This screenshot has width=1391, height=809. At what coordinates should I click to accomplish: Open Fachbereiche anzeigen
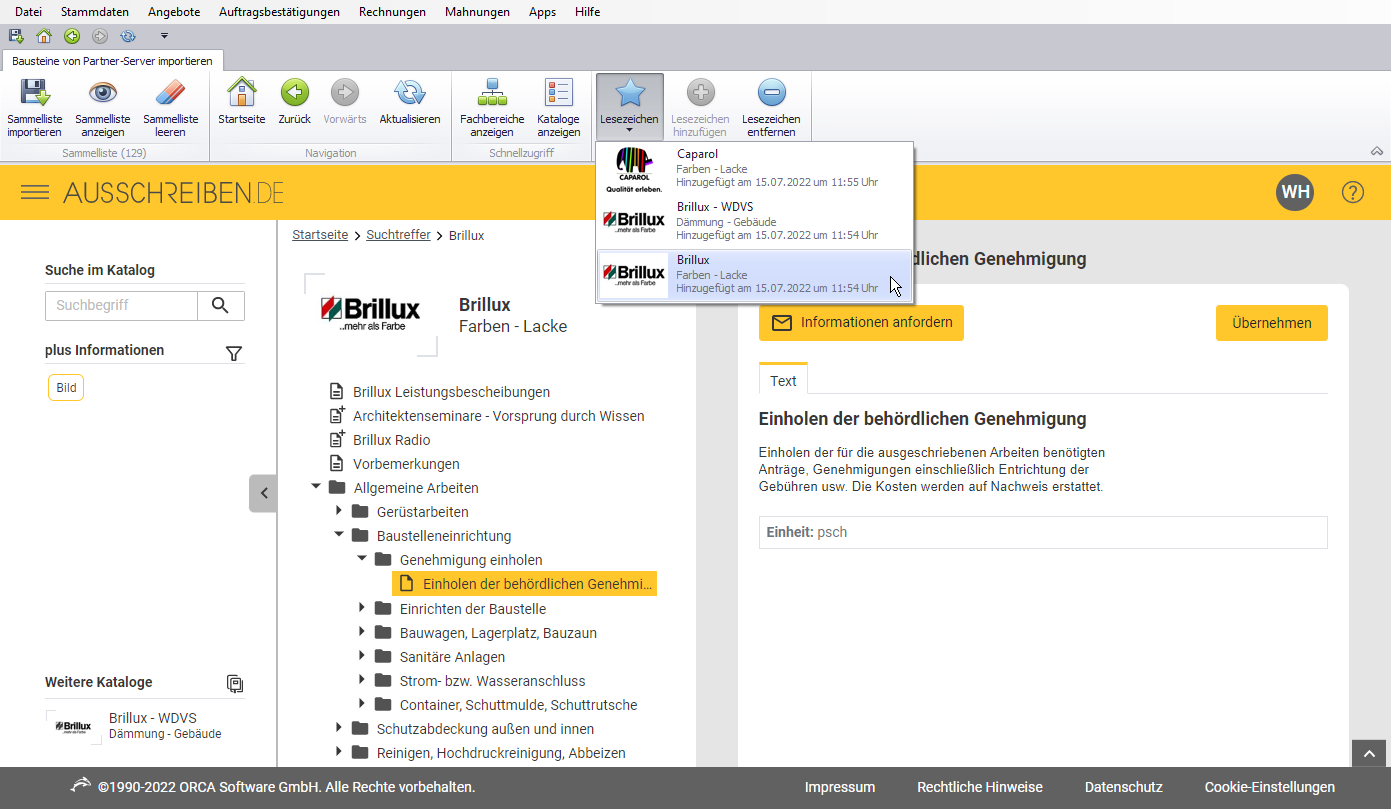point(492,108)
